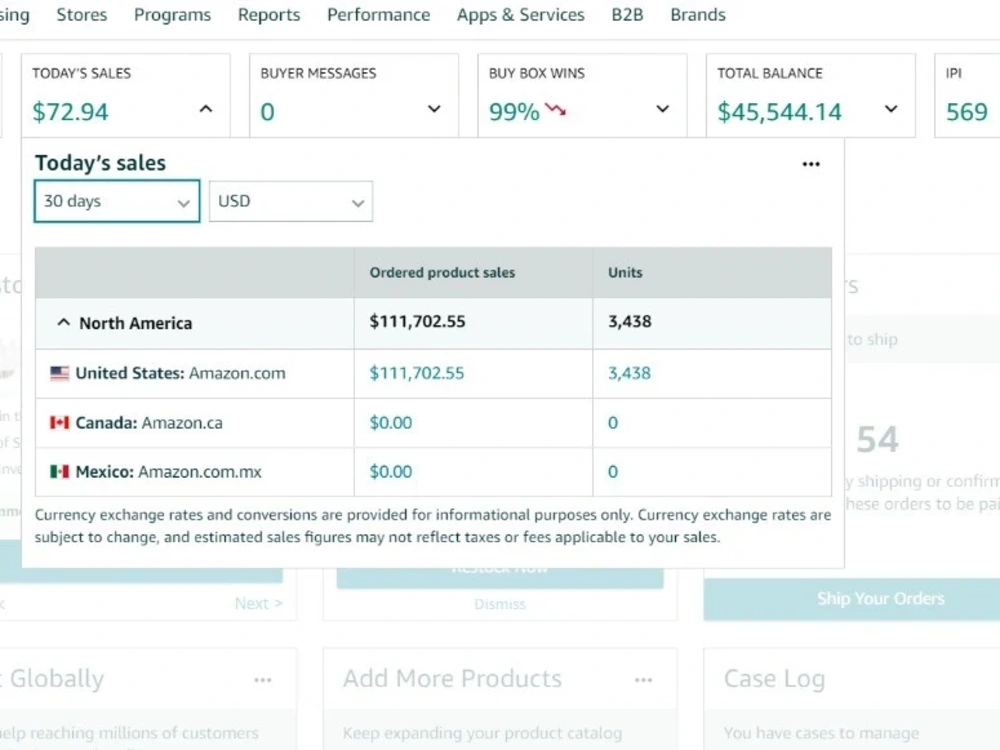Click the Canada: Amazon.ca row label
1000x750 pixels.
[149, 423]
